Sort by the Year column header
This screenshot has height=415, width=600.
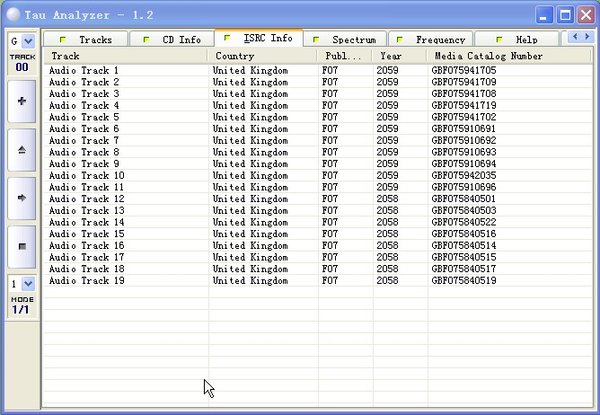pos(400,56)
